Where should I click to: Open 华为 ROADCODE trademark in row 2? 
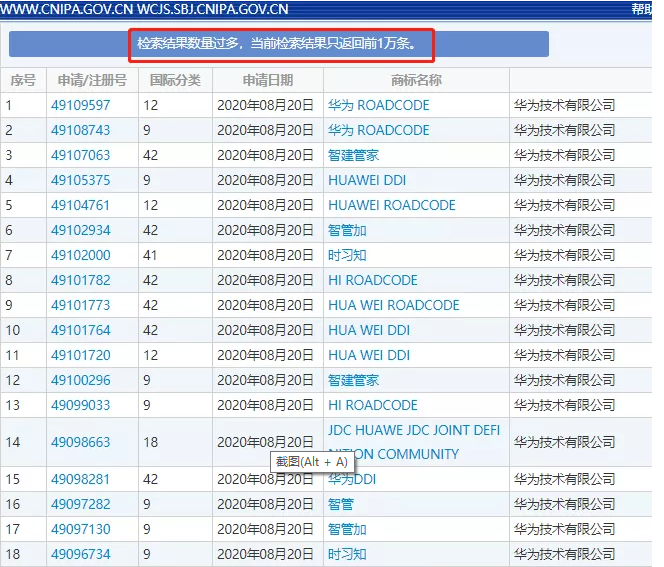(379, 130)
